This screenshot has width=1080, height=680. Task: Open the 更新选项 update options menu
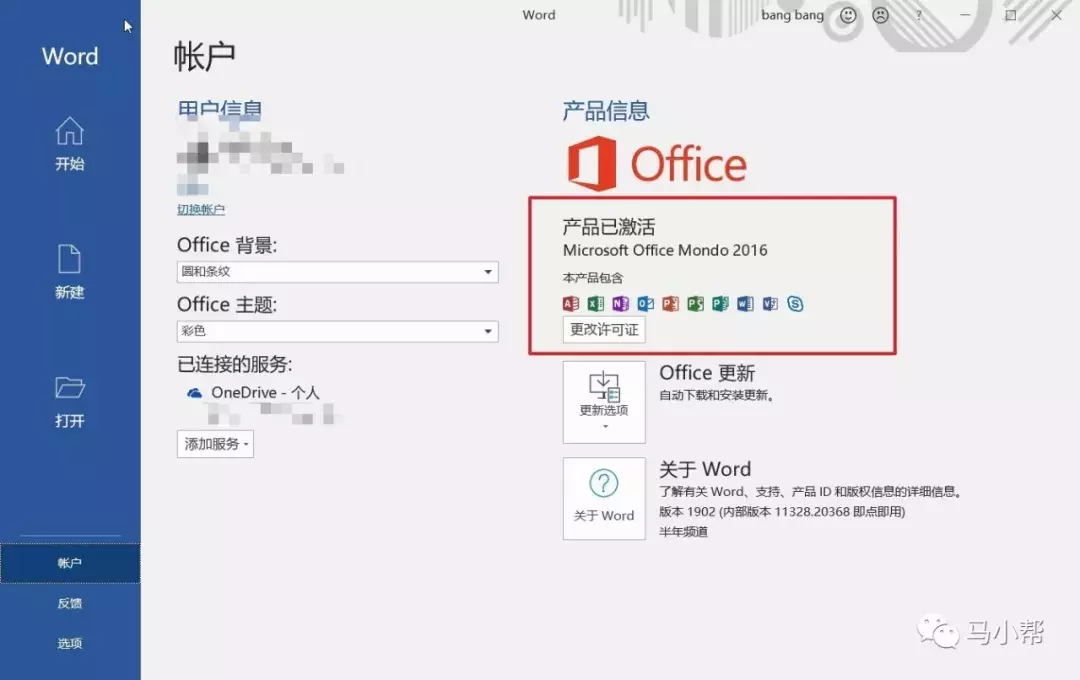604,402
